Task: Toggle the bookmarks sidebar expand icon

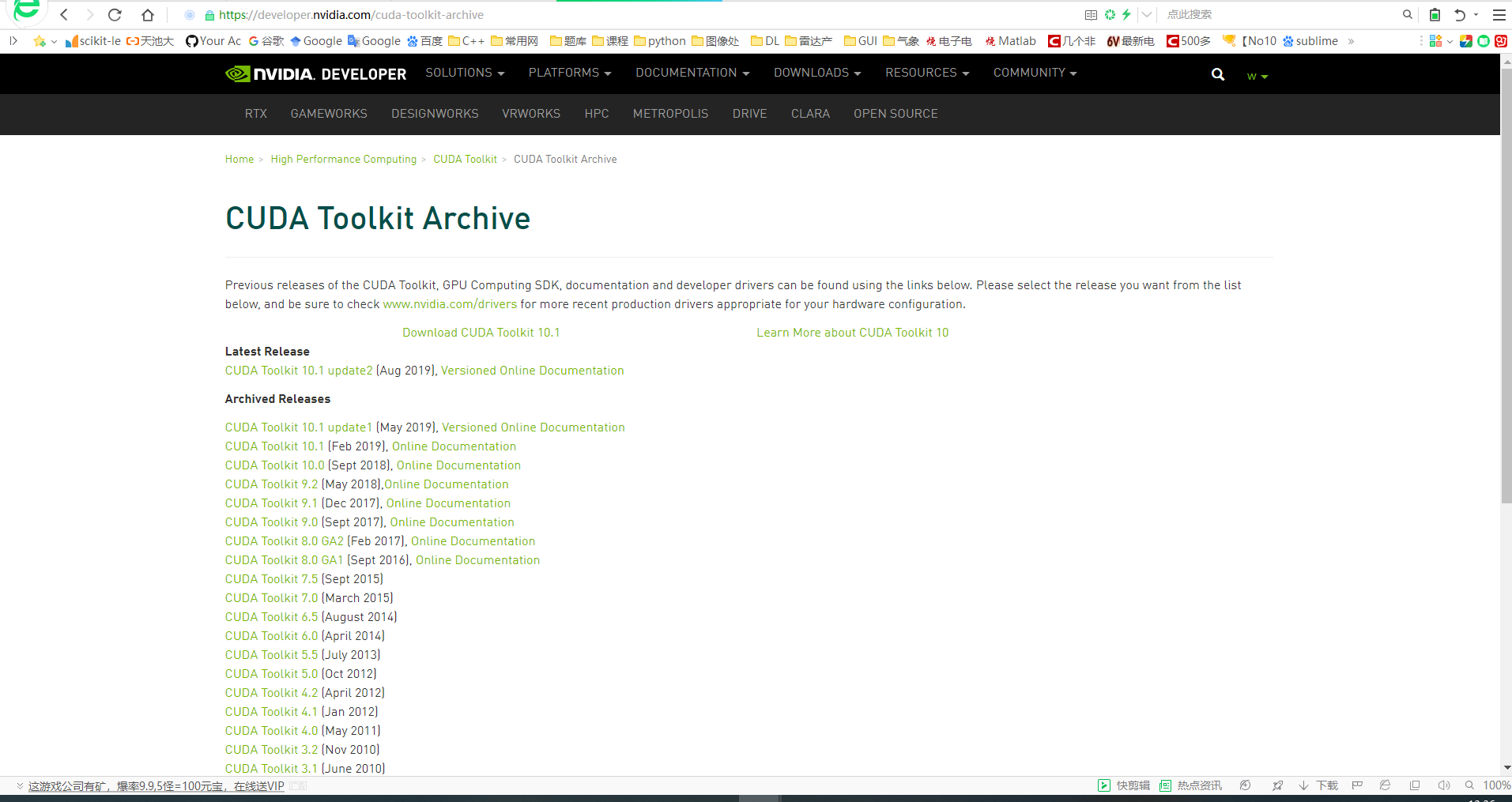Action: 13,41
